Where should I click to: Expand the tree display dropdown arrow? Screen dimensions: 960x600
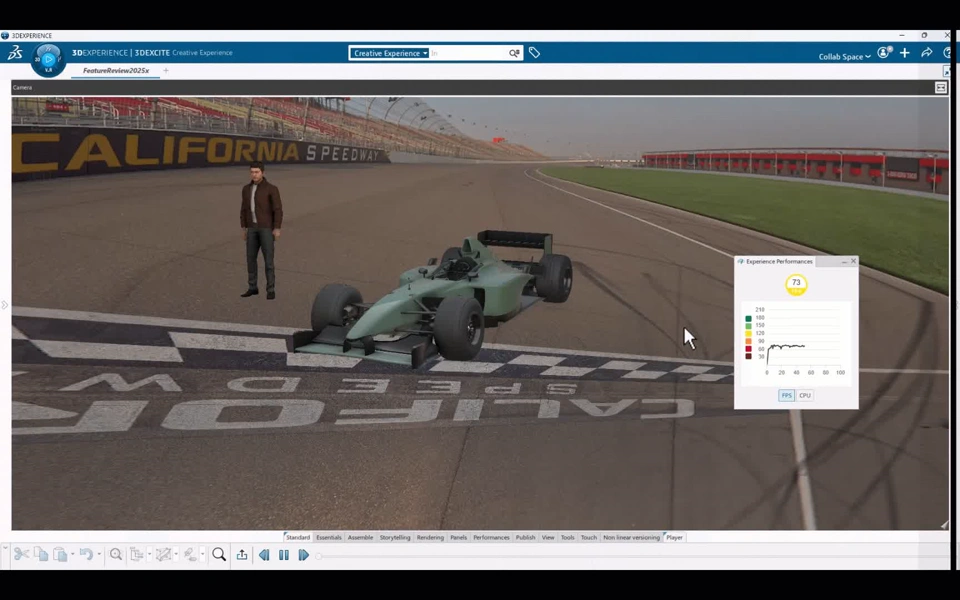tap(149, 555)
